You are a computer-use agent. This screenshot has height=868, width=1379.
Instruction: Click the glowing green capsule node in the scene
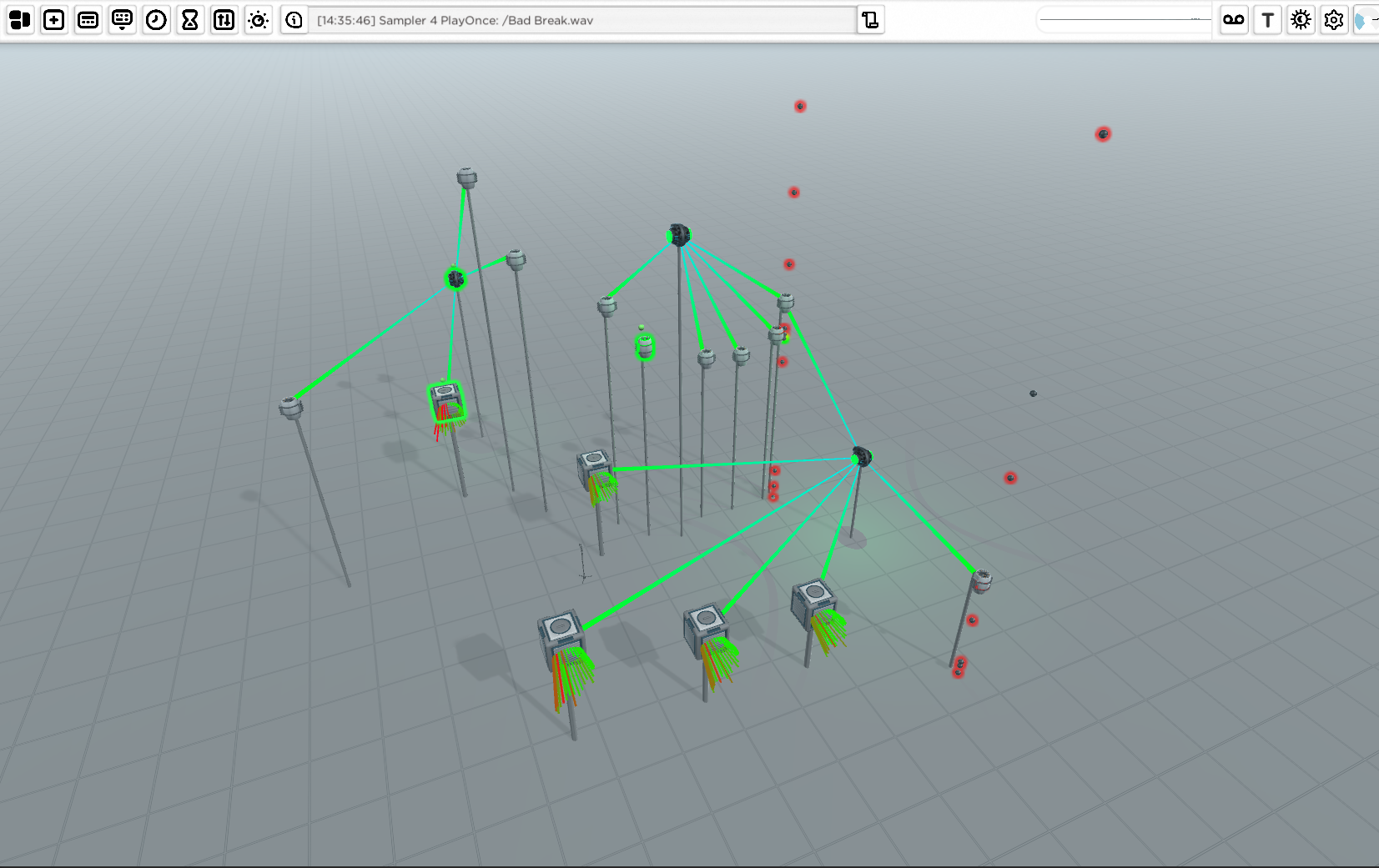click(644, 346)
